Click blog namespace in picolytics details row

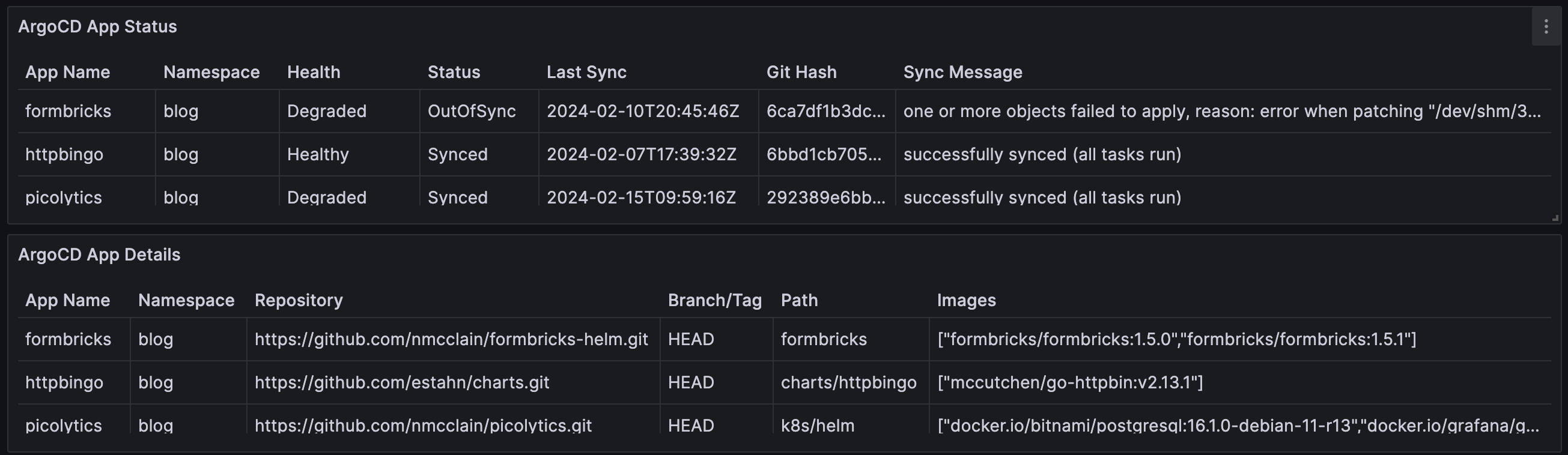[155, 425]
